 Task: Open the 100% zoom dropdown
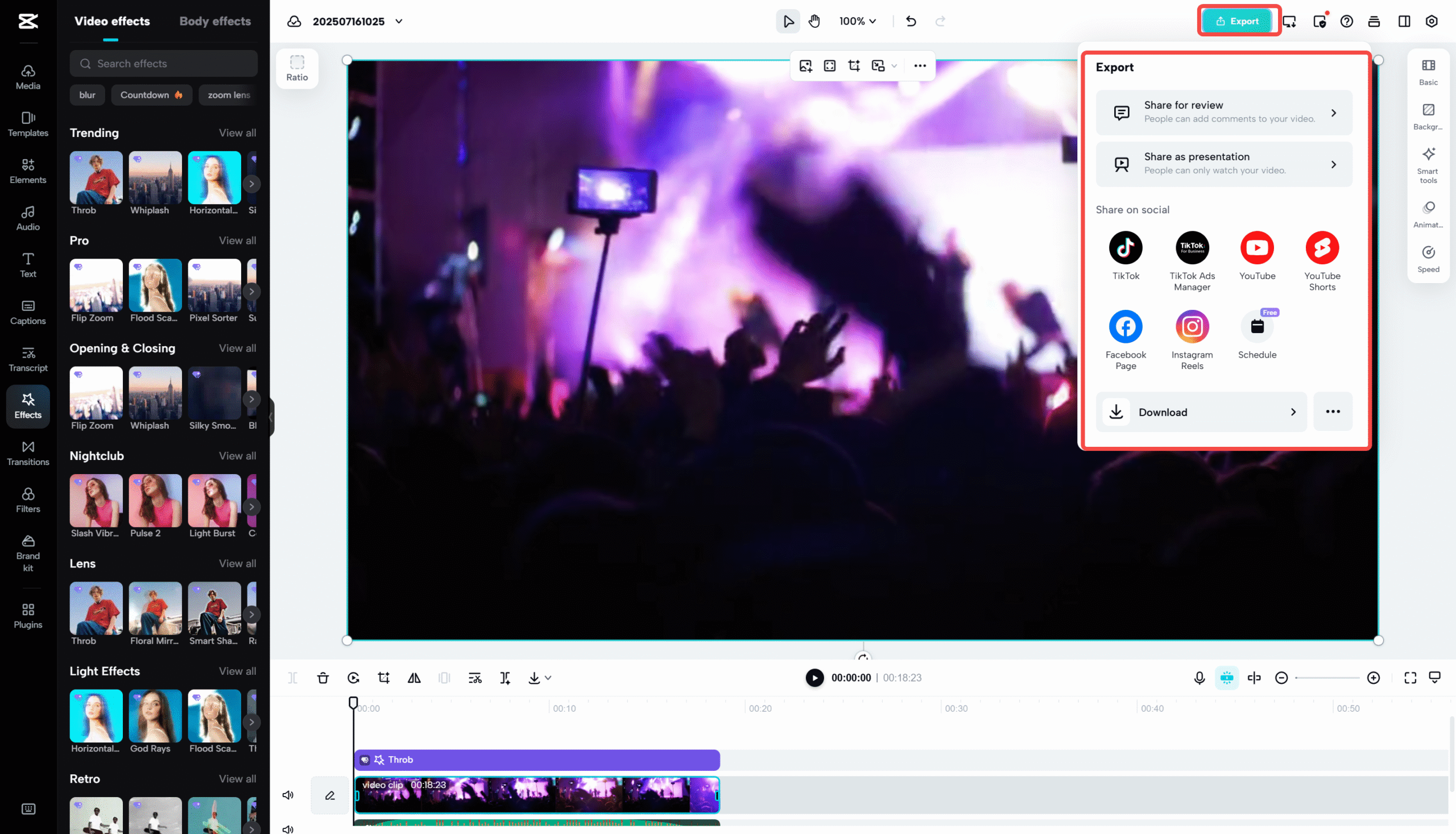click(857, 21)
